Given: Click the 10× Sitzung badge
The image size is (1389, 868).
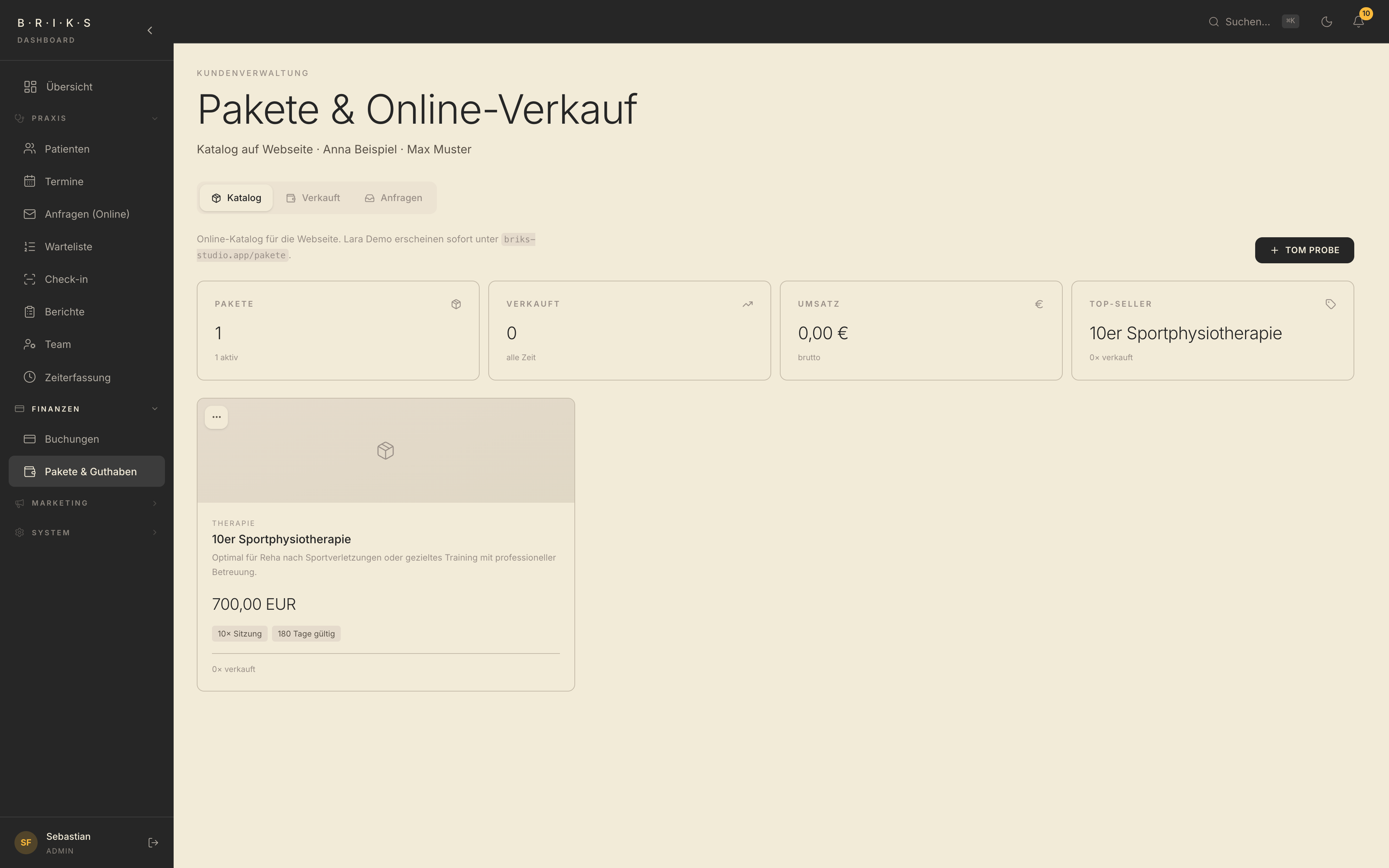Looking at the screenshot, I should click(x=239, y=634).
